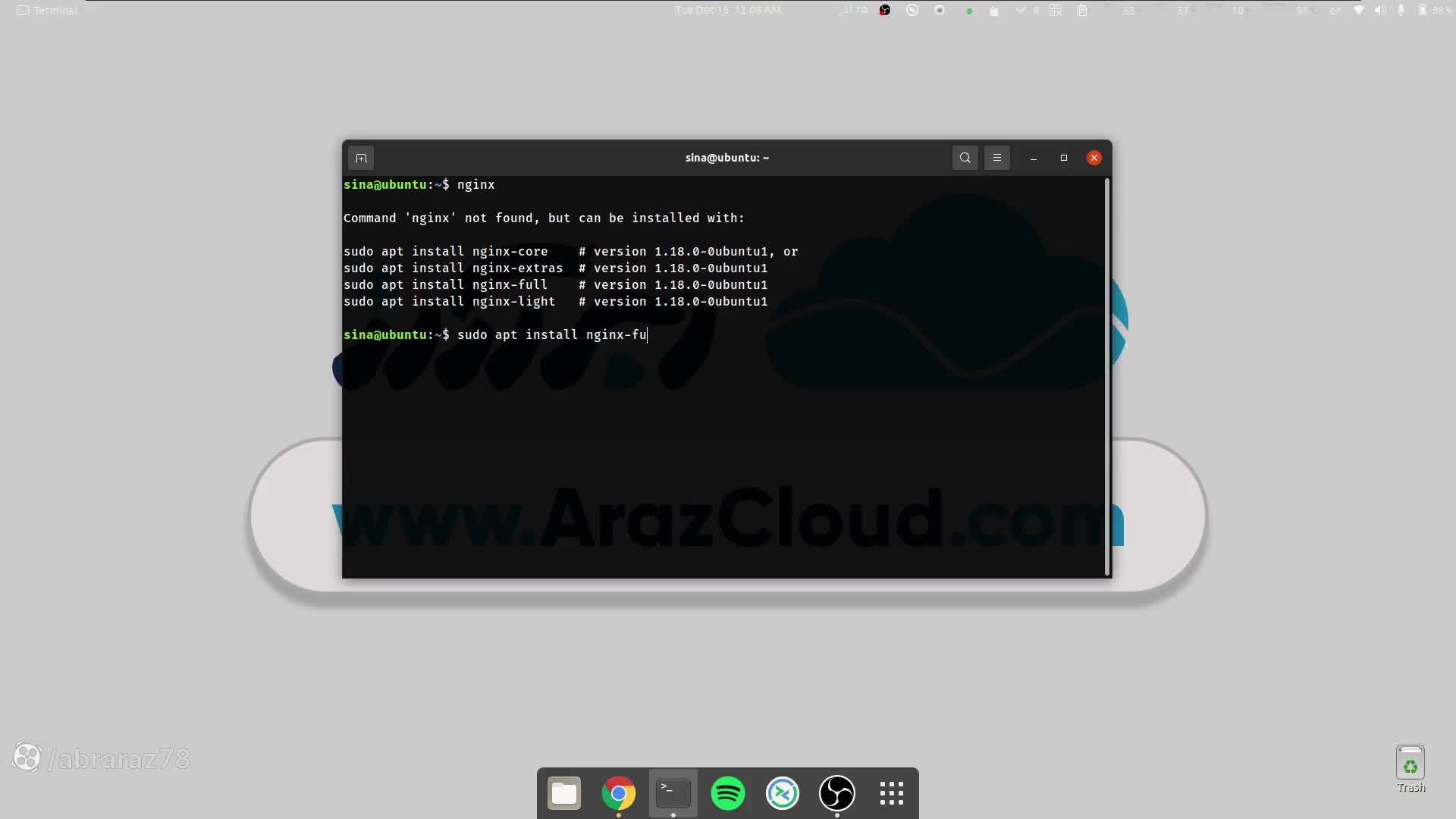The height and width of the screenshot is (819, 1456).
Task: Open Files from the dock
Action: pyautogui.click(x=564, y=793)
